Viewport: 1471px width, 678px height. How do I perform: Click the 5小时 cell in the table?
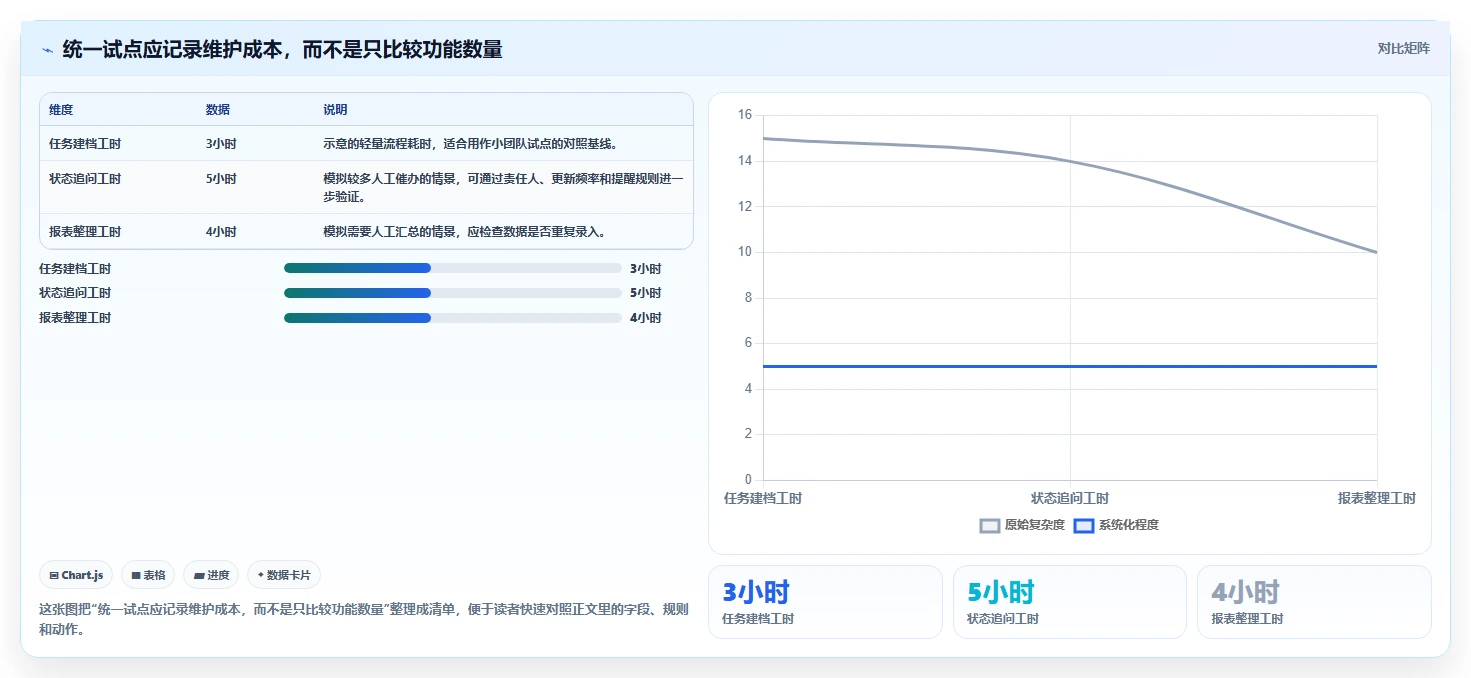point(221,179)
